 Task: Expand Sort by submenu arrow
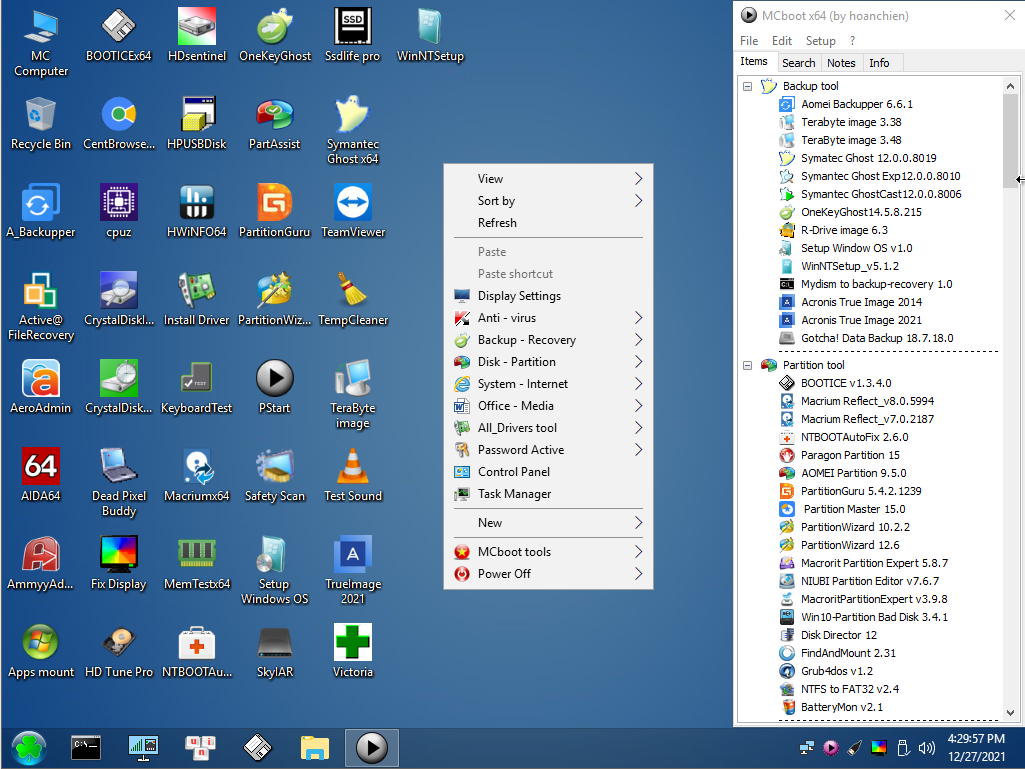(x=638, y=201)
